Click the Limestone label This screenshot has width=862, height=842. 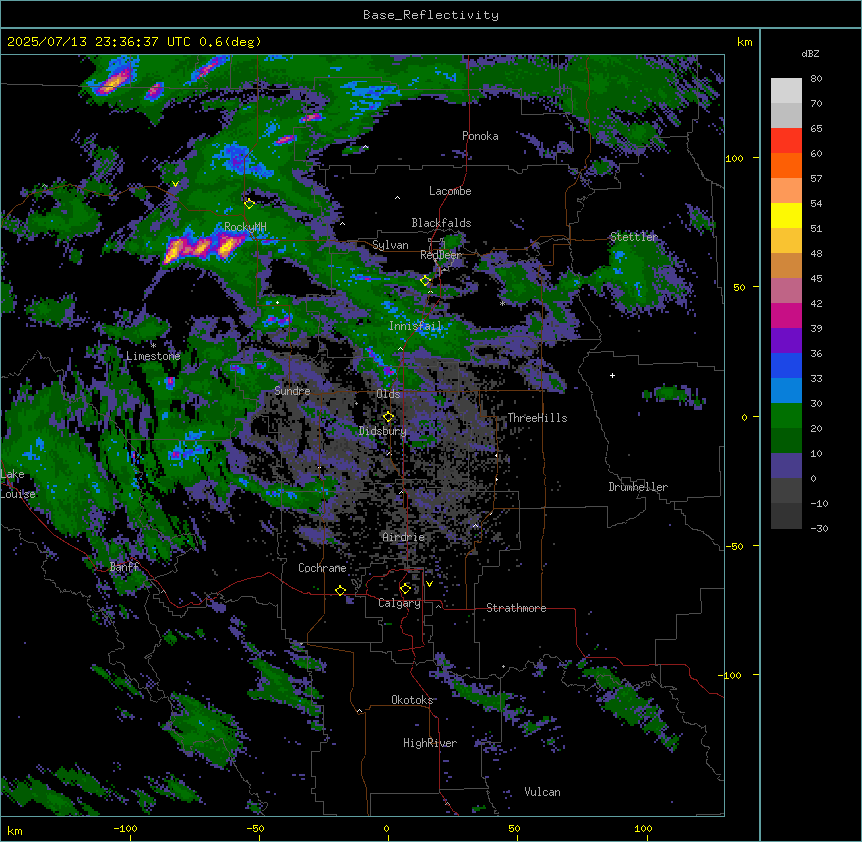point(153,356)
